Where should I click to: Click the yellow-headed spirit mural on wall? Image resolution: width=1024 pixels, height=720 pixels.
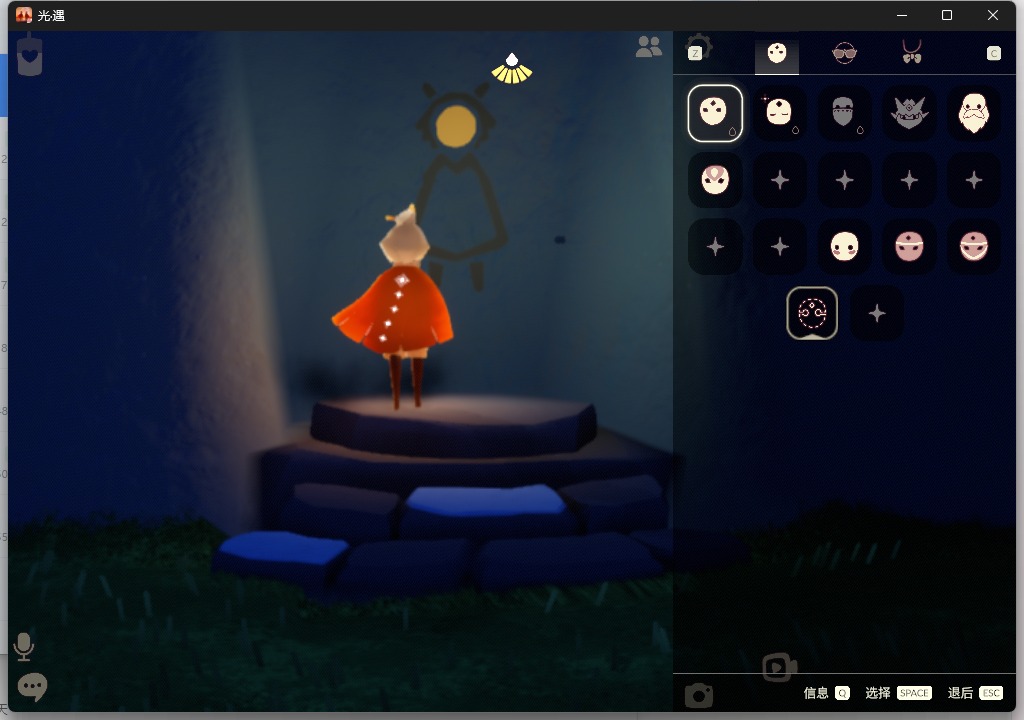point(460,186)
